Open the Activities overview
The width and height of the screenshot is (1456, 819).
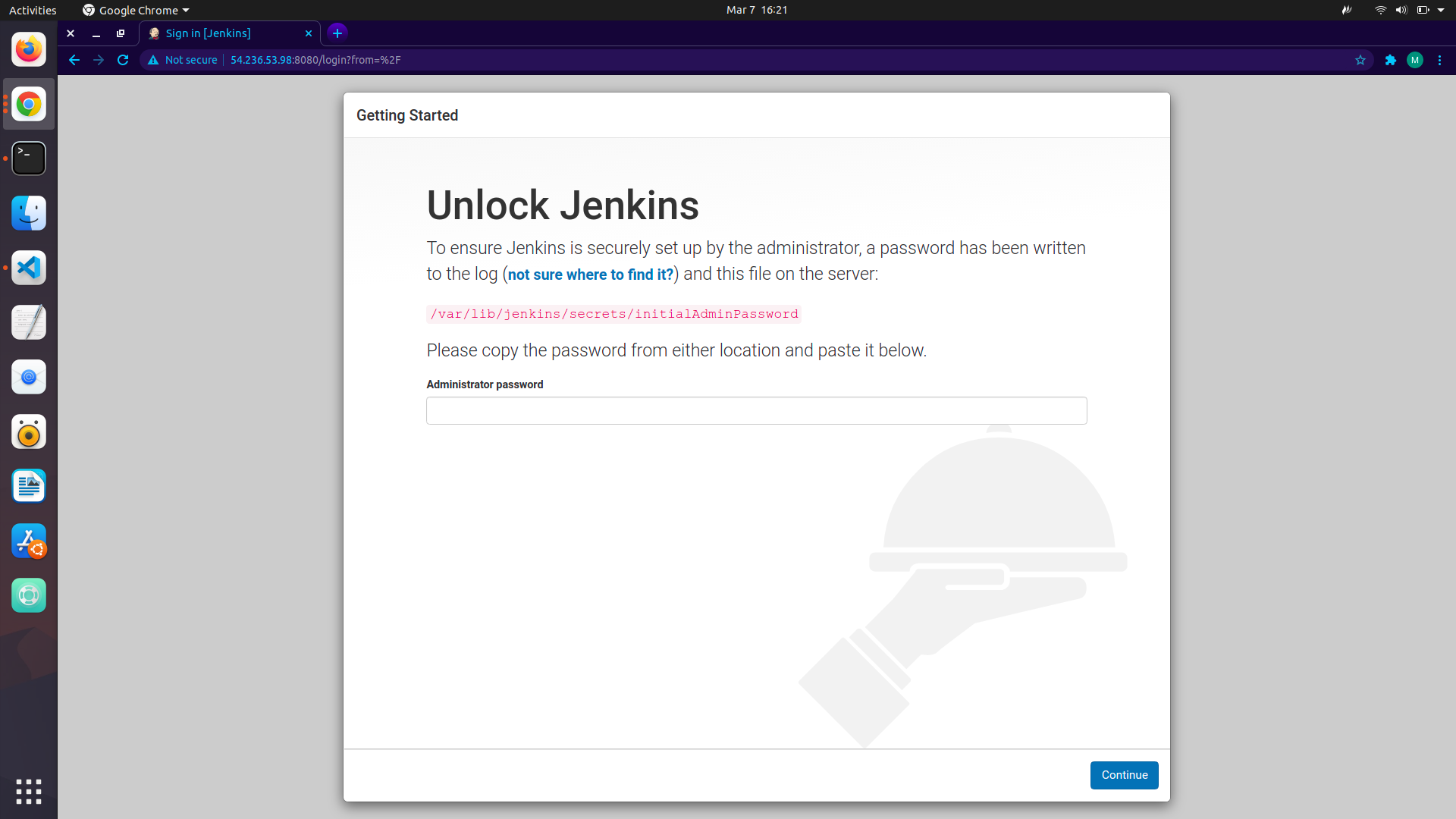(33, 10)
